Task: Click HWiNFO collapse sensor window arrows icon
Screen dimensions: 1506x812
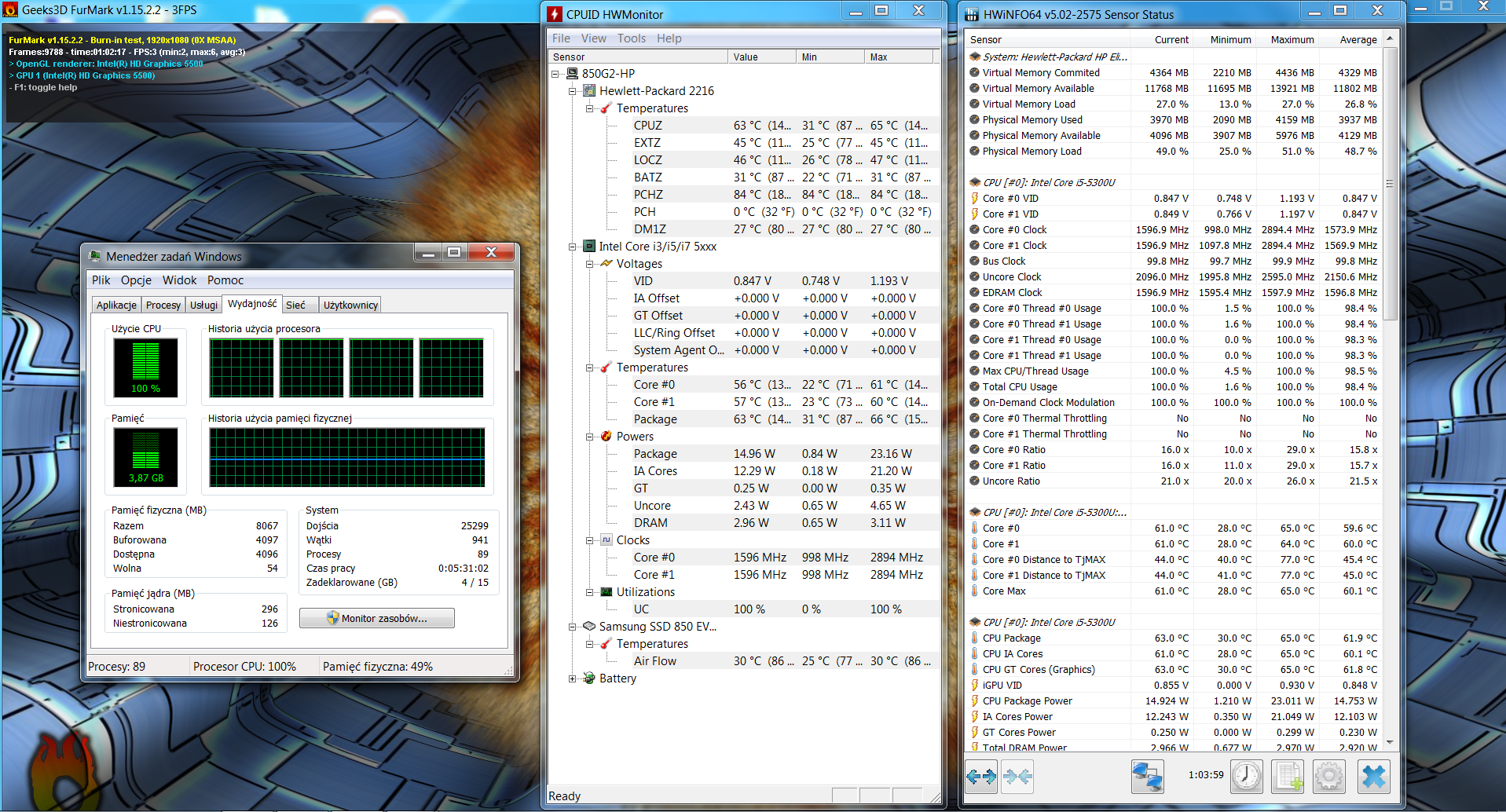Action: click(x=1017, y=776)
